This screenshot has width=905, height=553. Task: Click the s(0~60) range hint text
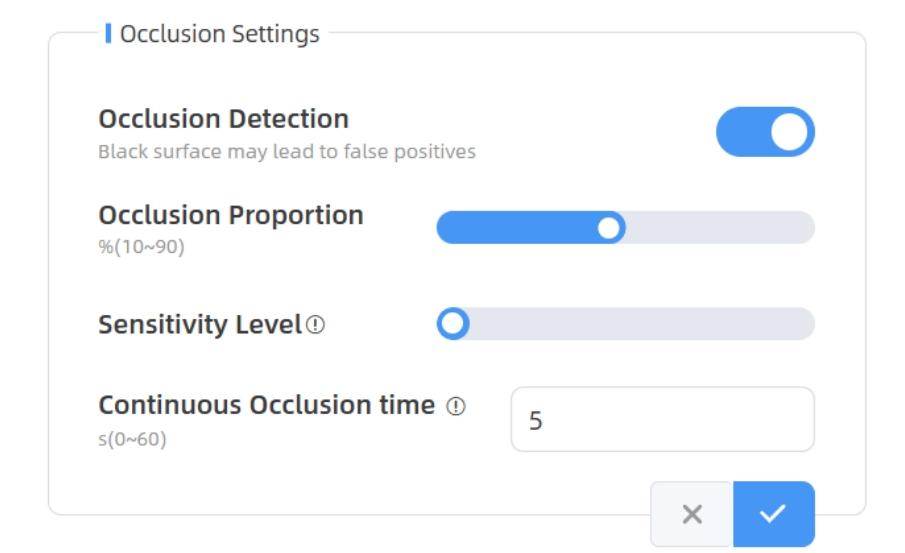click(132, 438)
